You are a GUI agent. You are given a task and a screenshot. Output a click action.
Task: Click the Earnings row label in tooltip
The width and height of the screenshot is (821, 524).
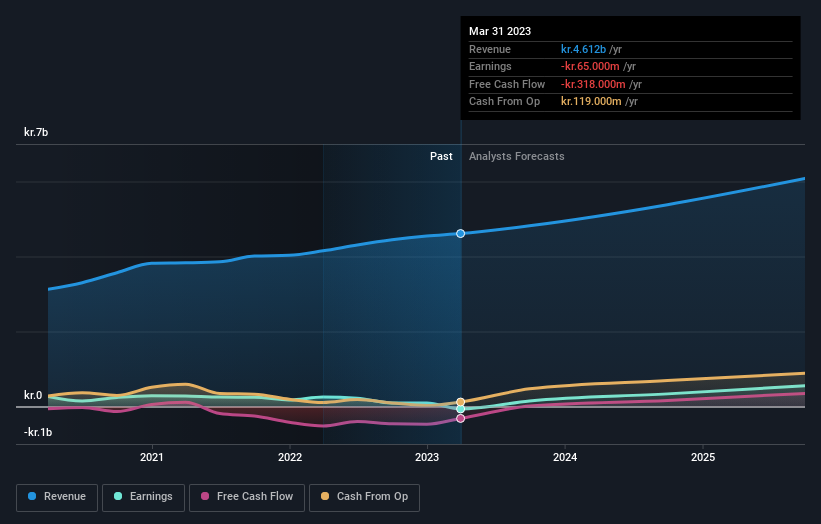click(490, 66)
